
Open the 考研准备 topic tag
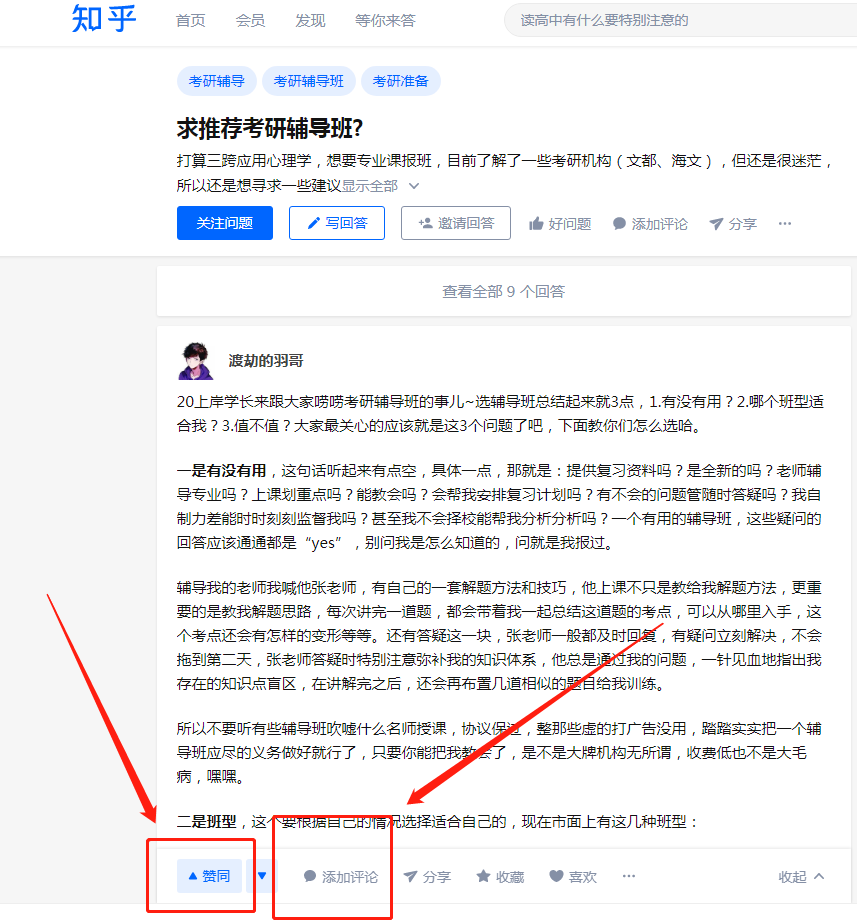tap(401, 81)
